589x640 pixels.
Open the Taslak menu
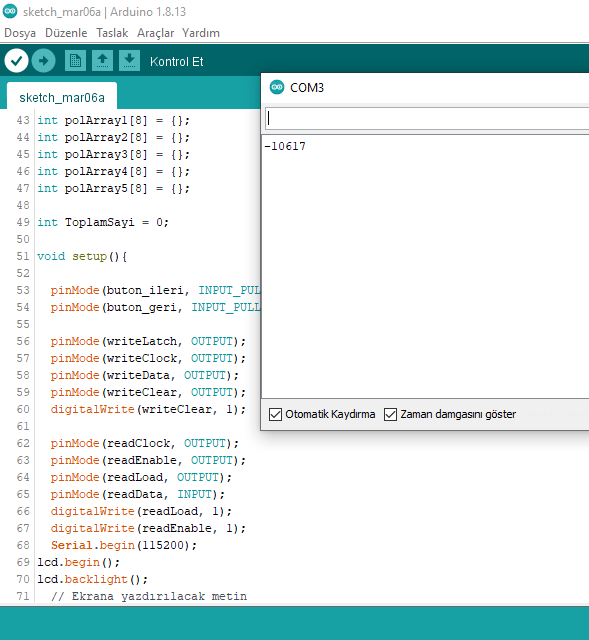pos(112,33)
